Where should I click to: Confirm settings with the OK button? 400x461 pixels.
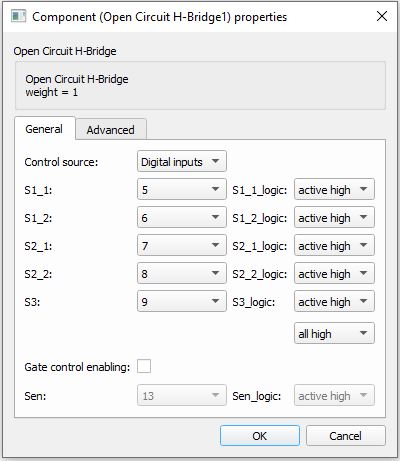[260, 435]
